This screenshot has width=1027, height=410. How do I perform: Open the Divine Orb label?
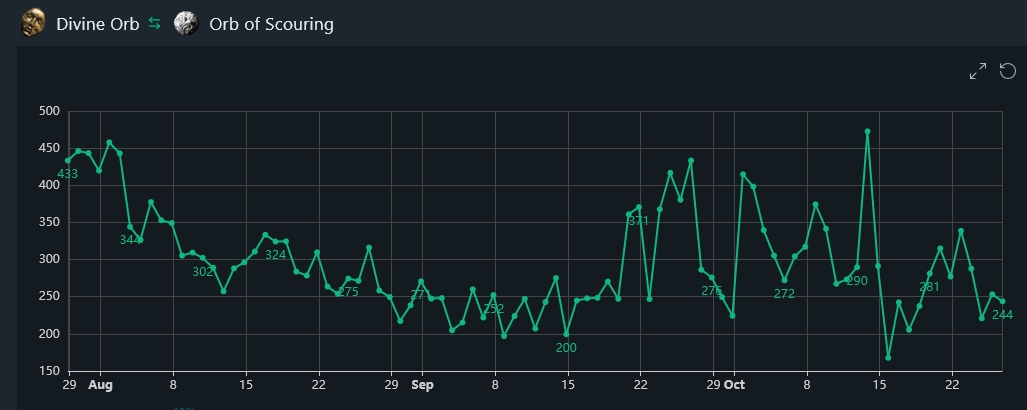click(x=98, y=25)
